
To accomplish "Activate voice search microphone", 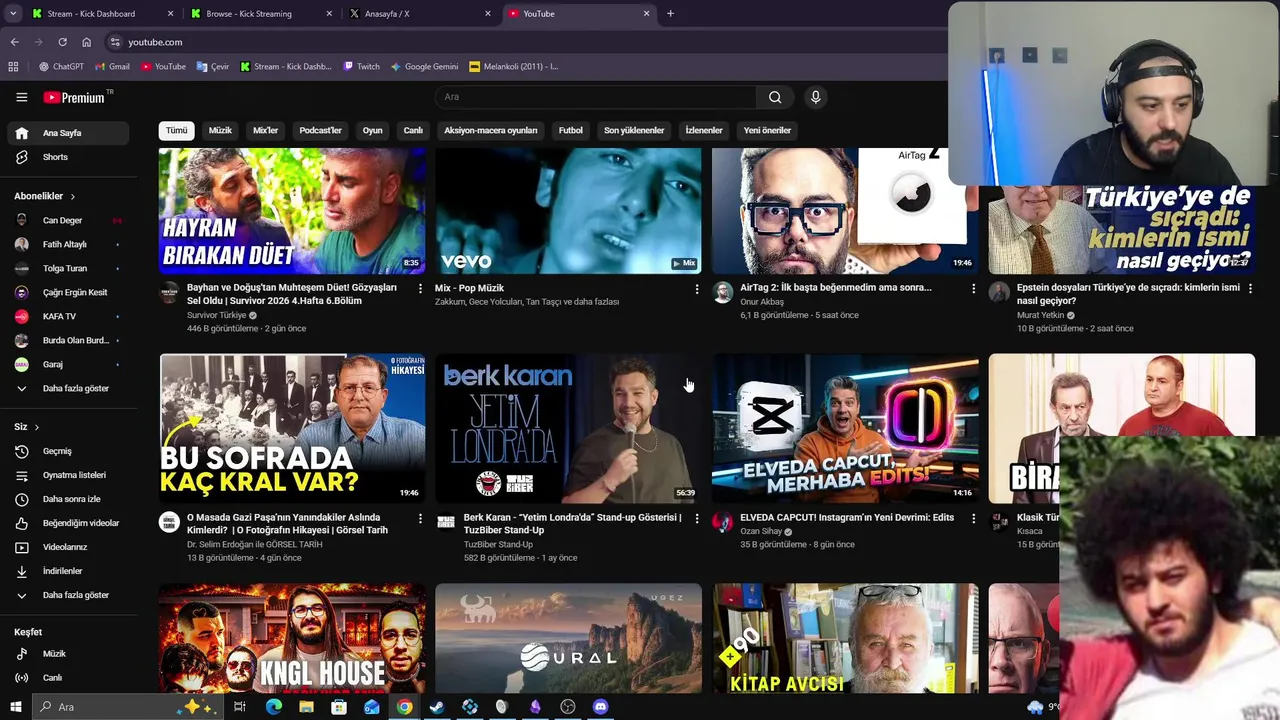I will click(x=815, y=97).
